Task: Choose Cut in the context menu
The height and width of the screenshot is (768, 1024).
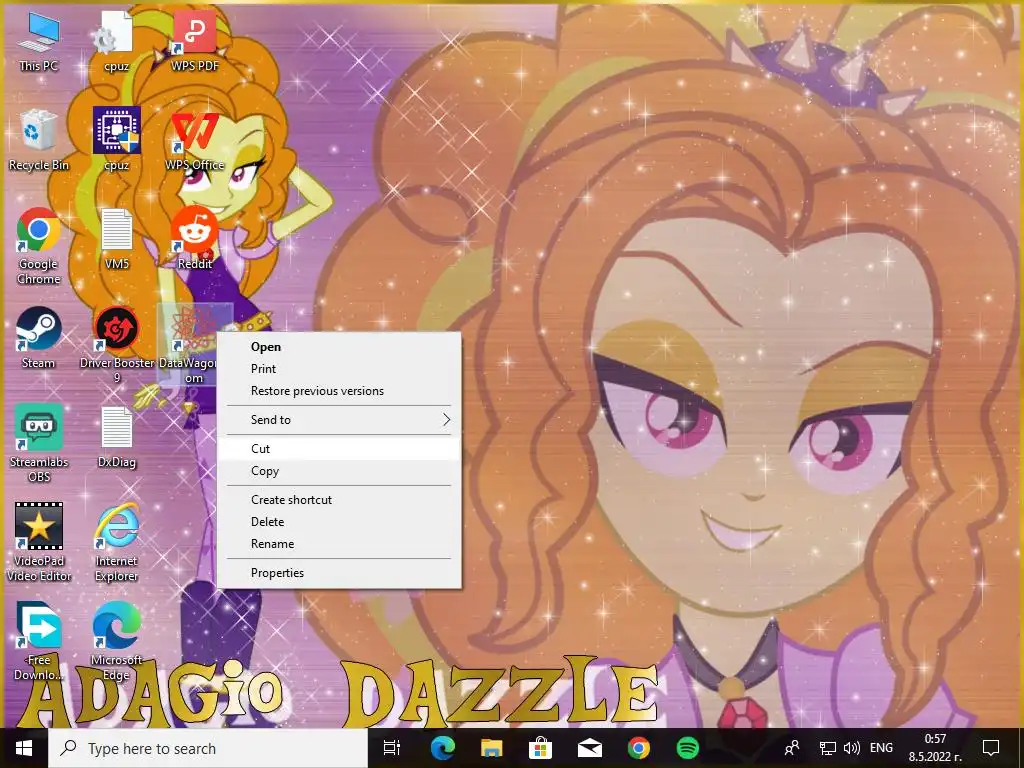Action: pyautogui.click(x=339, y=449)
